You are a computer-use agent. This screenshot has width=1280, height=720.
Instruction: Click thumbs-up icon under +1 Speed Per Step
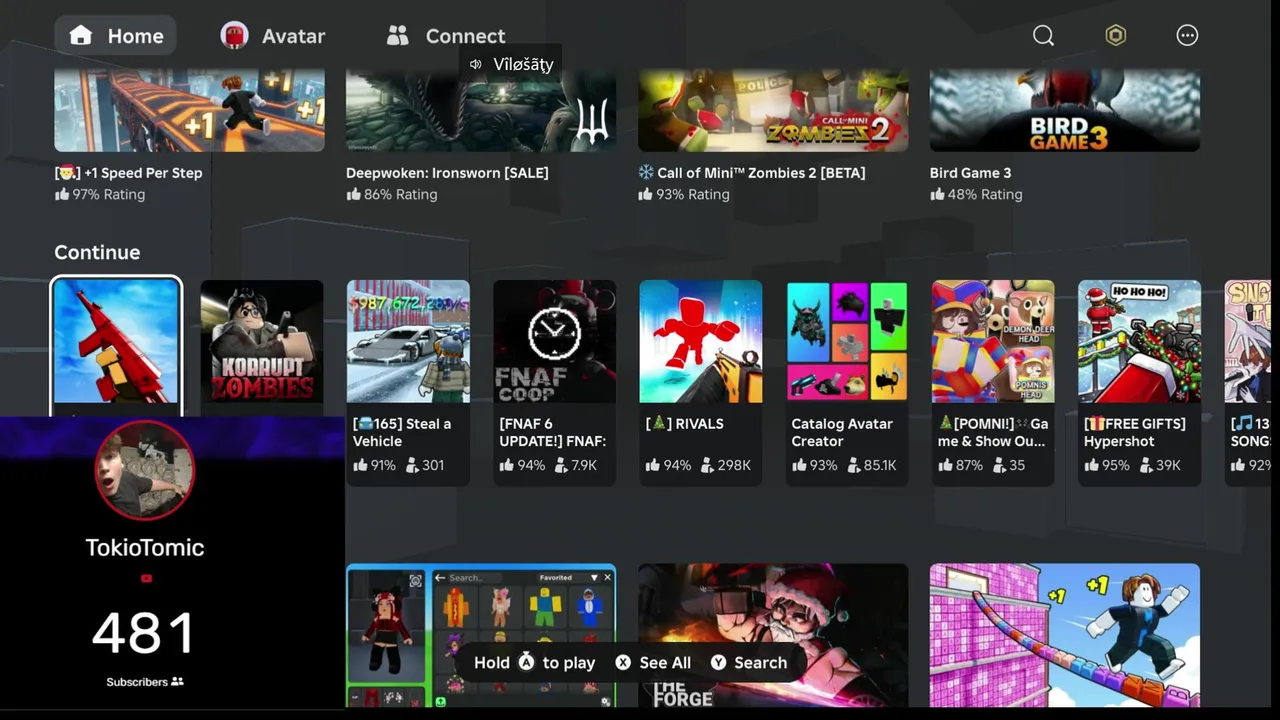(61, 194)
